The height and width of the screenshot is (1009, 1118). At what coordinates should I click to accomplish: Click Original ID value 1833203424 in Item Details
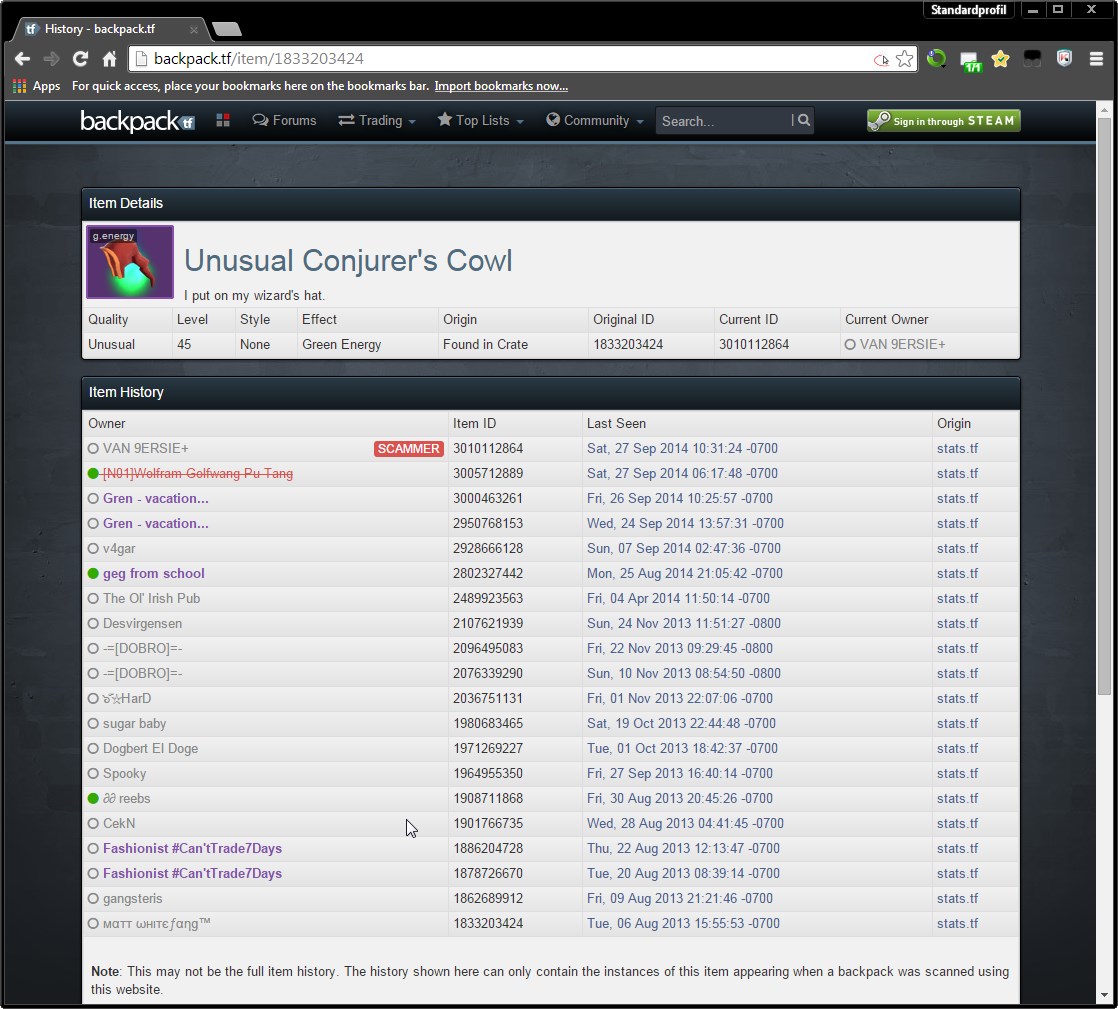click(628, 344)
